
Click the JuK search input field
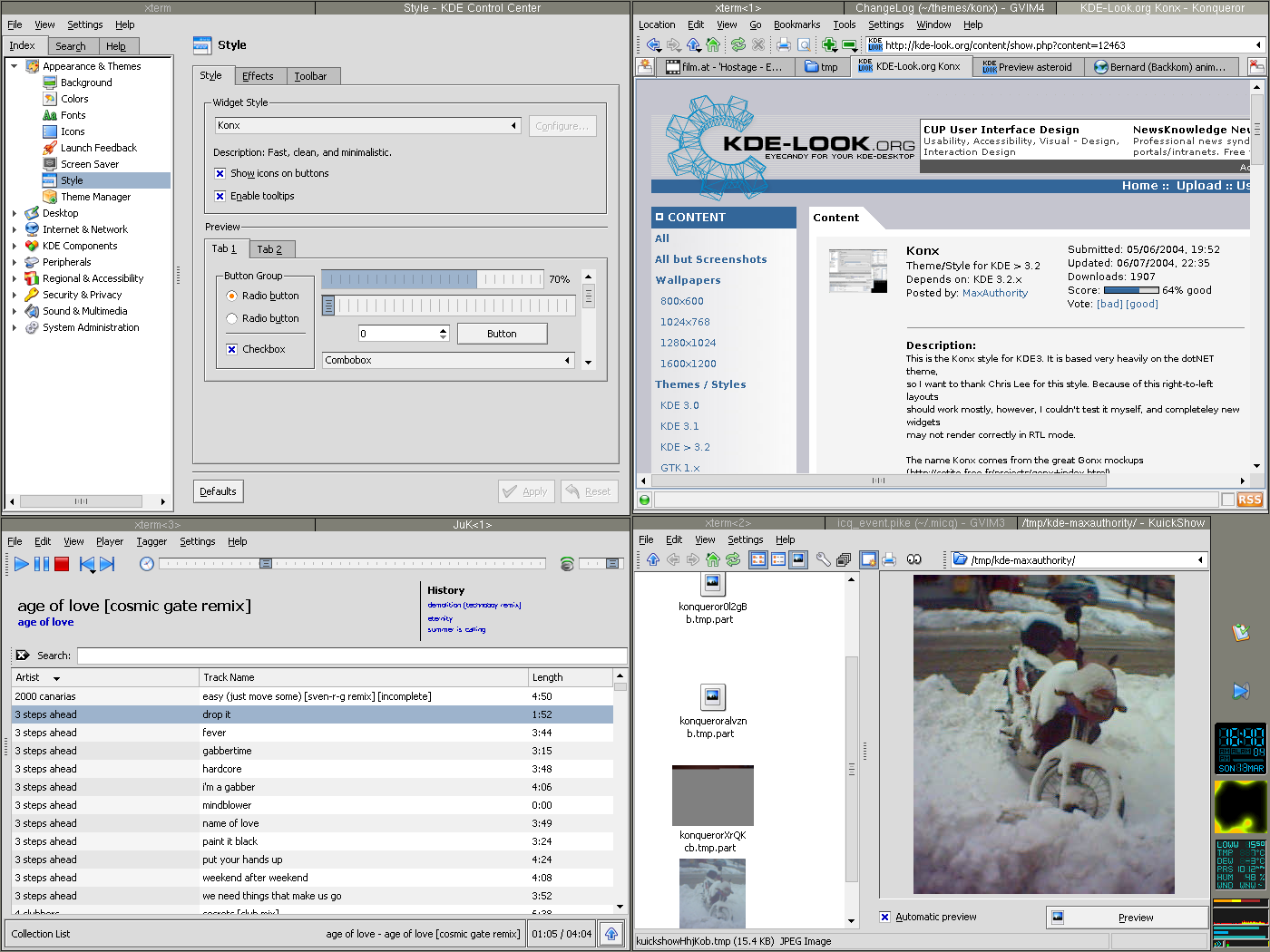coord(352,656)
